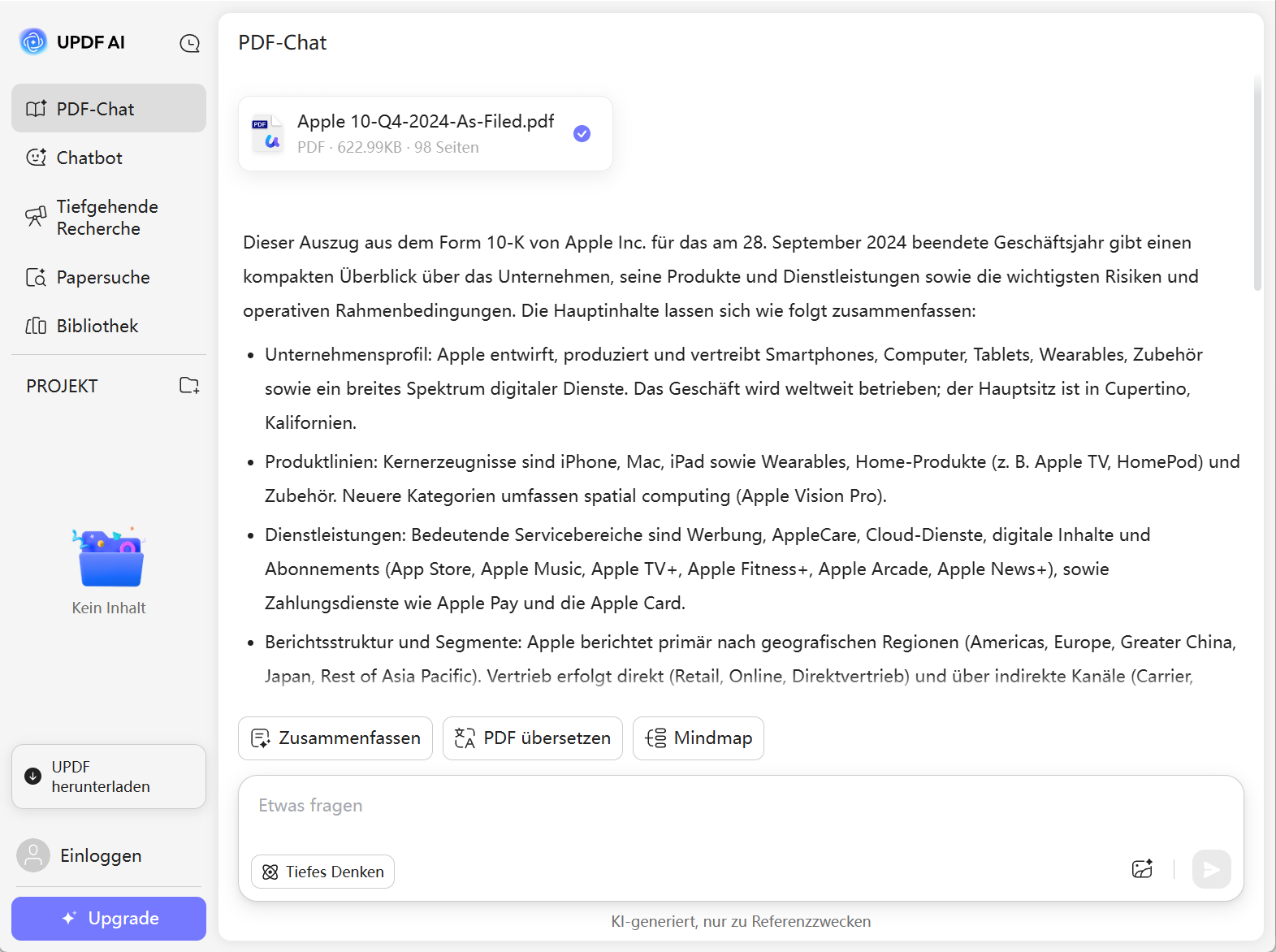Click the PDF-Chat book icon
This screenshot has height=952, width=1276.
click(37, 109)
